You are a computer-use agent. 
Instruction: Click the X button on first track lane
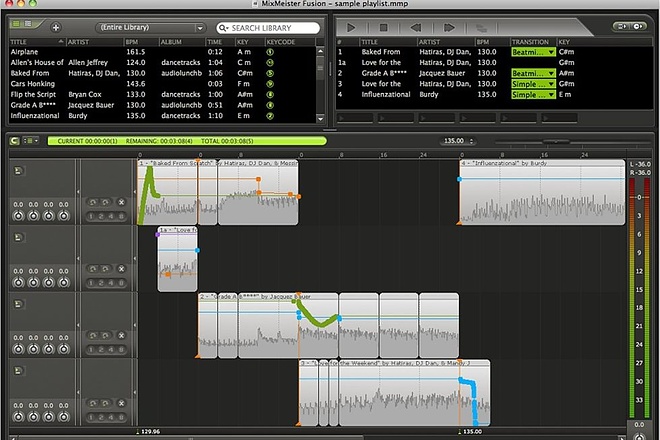121,202
